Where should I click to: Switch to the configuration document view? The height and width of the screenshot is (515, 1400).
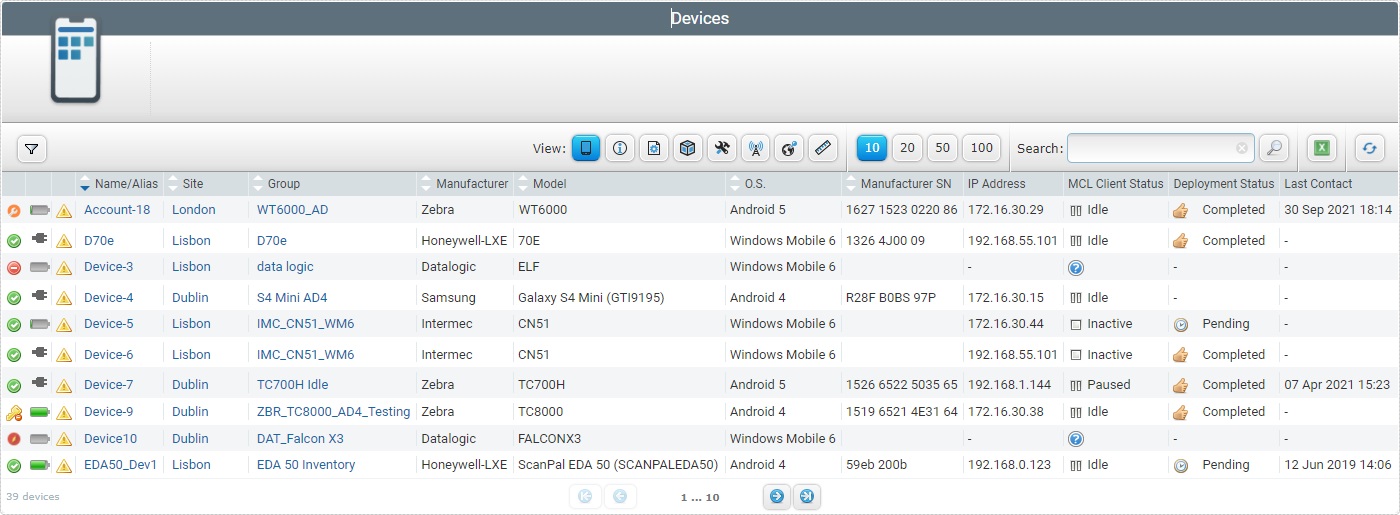654,148
